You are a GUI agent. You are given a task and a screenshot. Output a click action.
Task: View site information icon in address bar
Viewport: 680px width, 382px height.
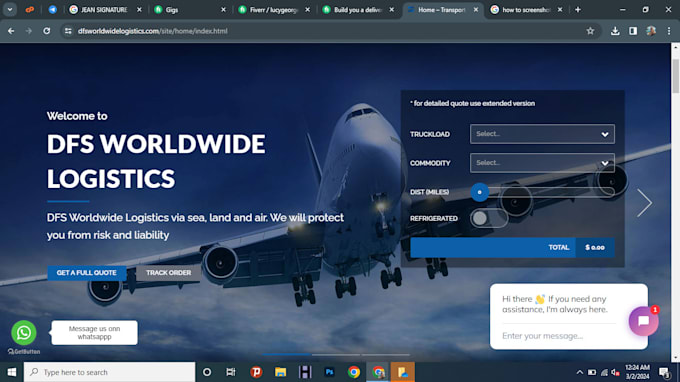(x=68, y=31)
